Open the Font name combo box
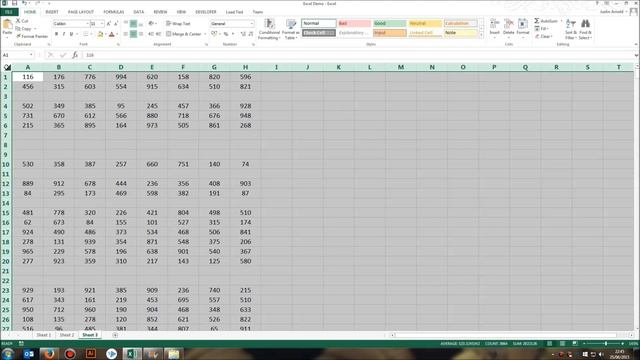This screenshot has width=640, height=360. click(x=71, y=24)
